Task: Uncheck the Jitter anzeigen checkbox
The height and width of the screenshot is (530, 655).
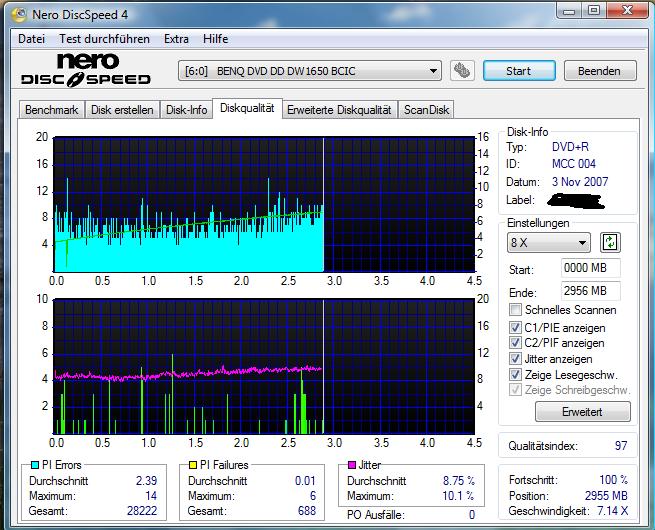Action: [x=515, y=358]
